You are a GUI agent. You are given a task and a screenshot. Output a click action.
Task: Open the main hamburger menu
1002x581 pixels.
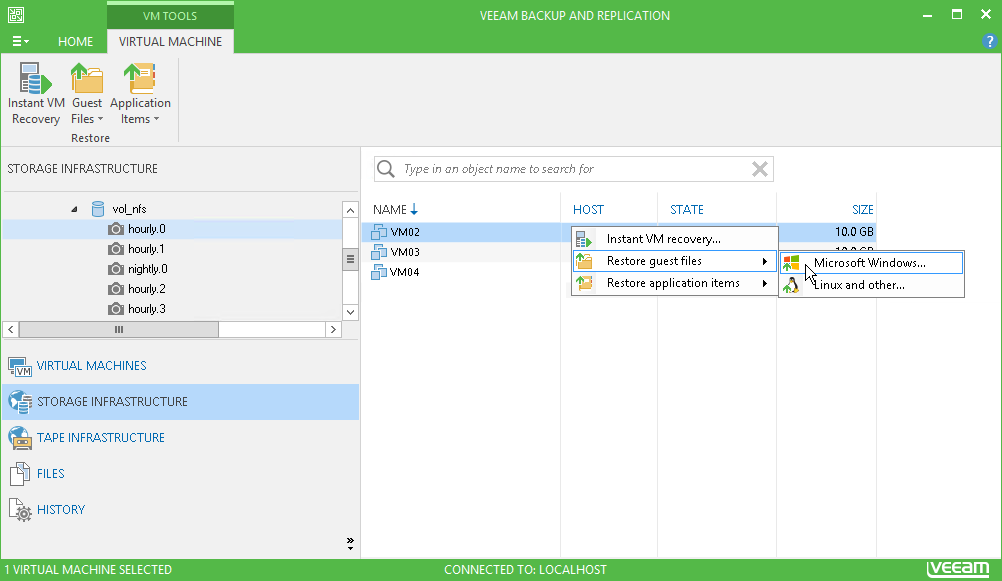coord(20,42)
